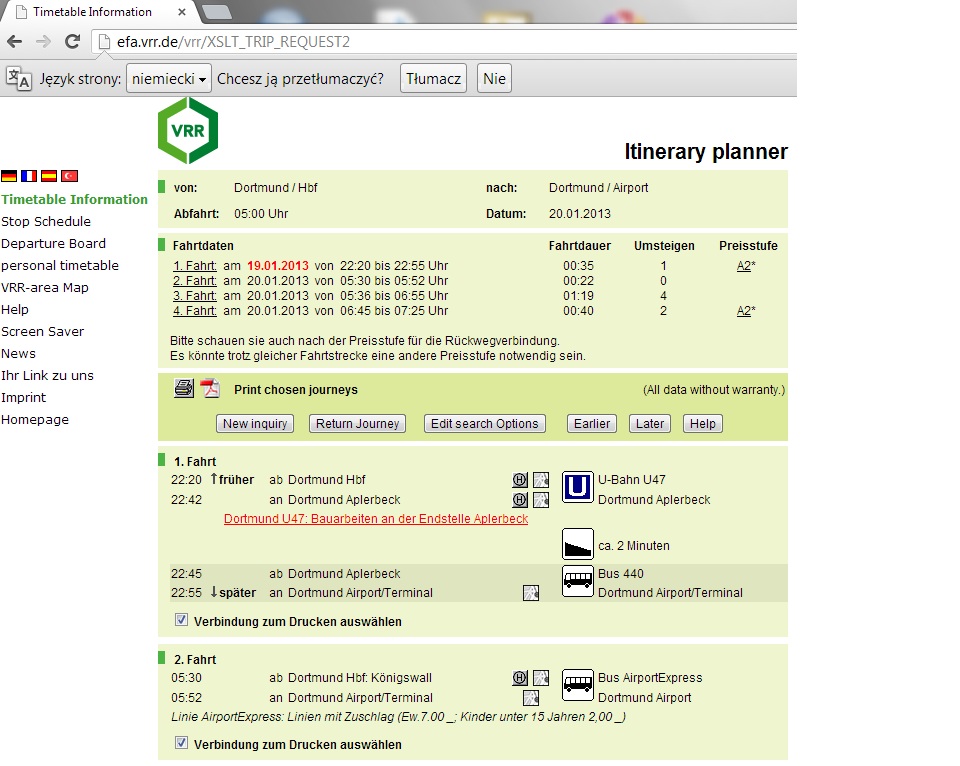Select the Turkish flag language icon
This screenshot has width=960, height=766.
coord(69,176)
